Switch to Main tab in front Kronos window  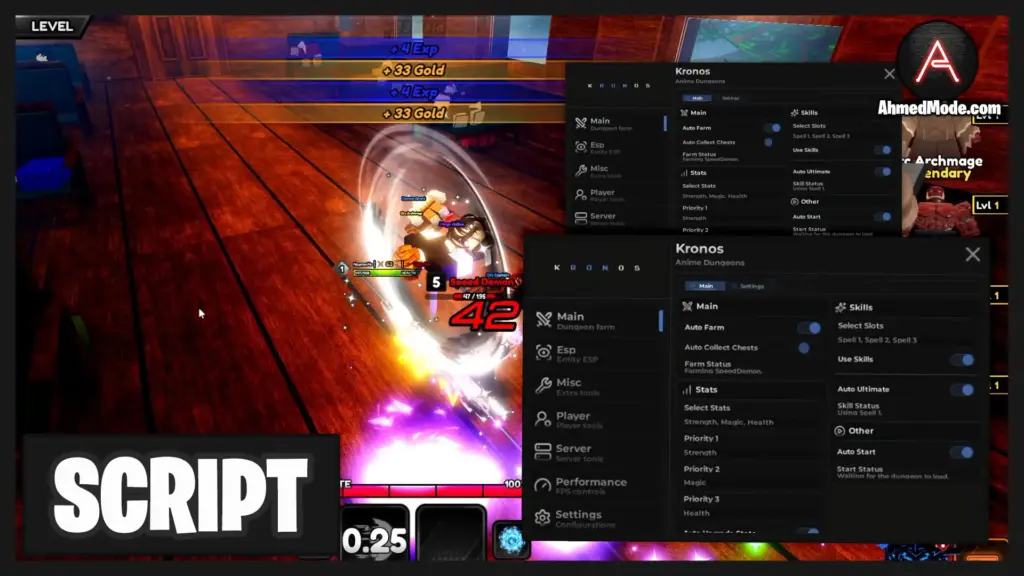[x=705, y=286]
